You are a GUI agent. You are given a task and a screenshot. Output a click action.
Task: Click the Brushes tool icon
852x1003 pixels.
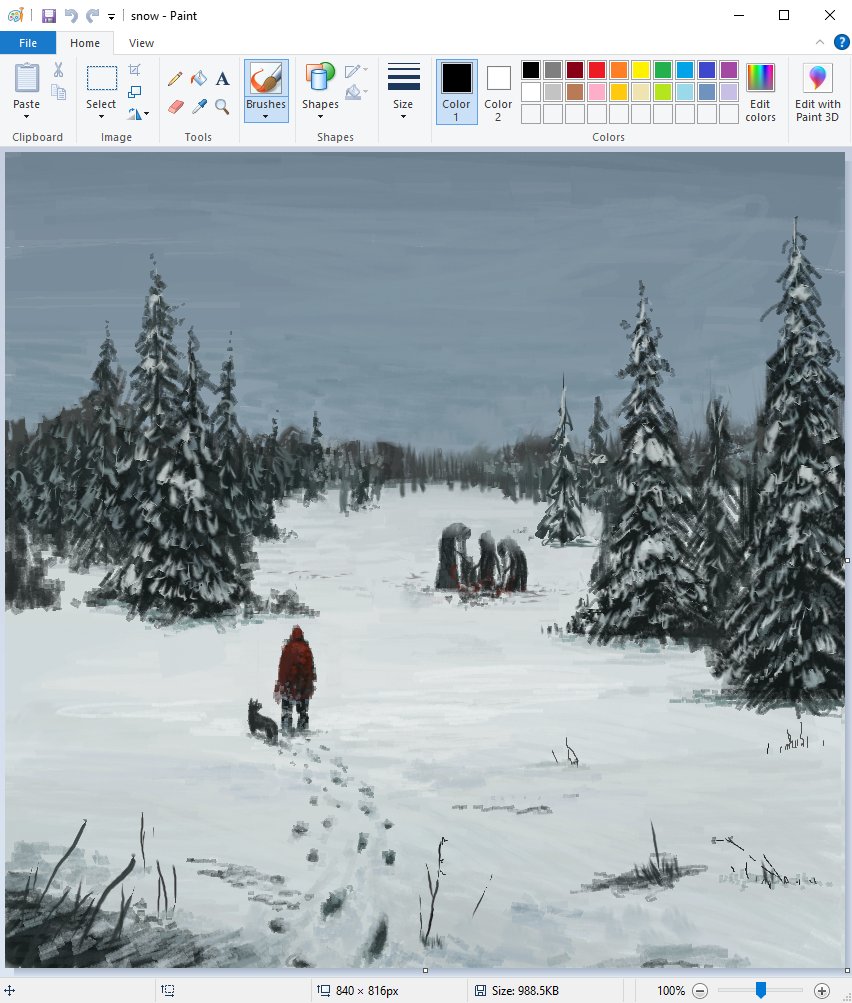(266, 79)
